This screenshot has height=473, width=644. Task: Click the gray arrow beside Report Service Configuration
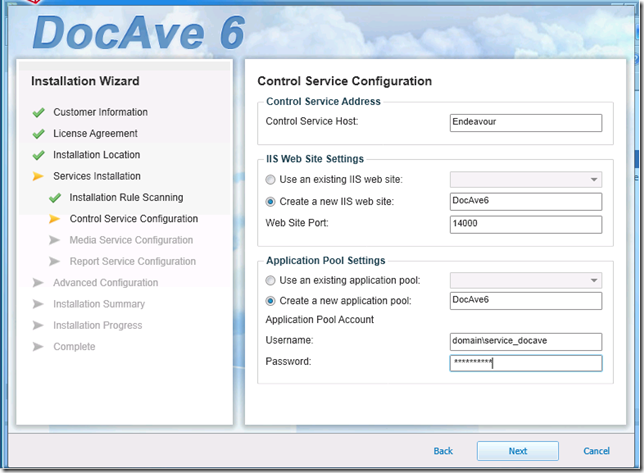point(55,262)
